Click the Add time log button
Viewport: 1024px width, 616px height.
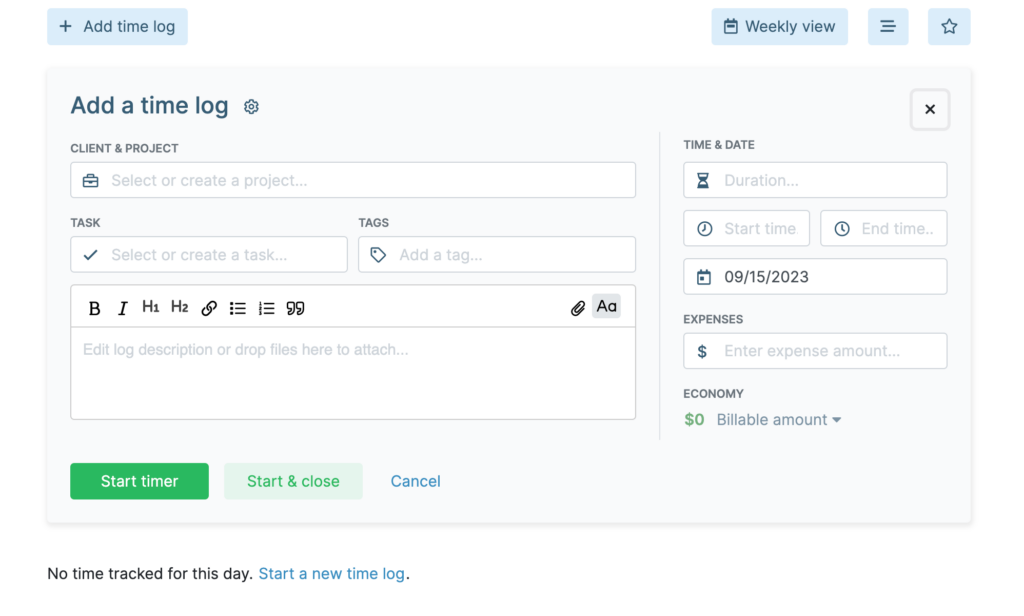coord(117,27)
